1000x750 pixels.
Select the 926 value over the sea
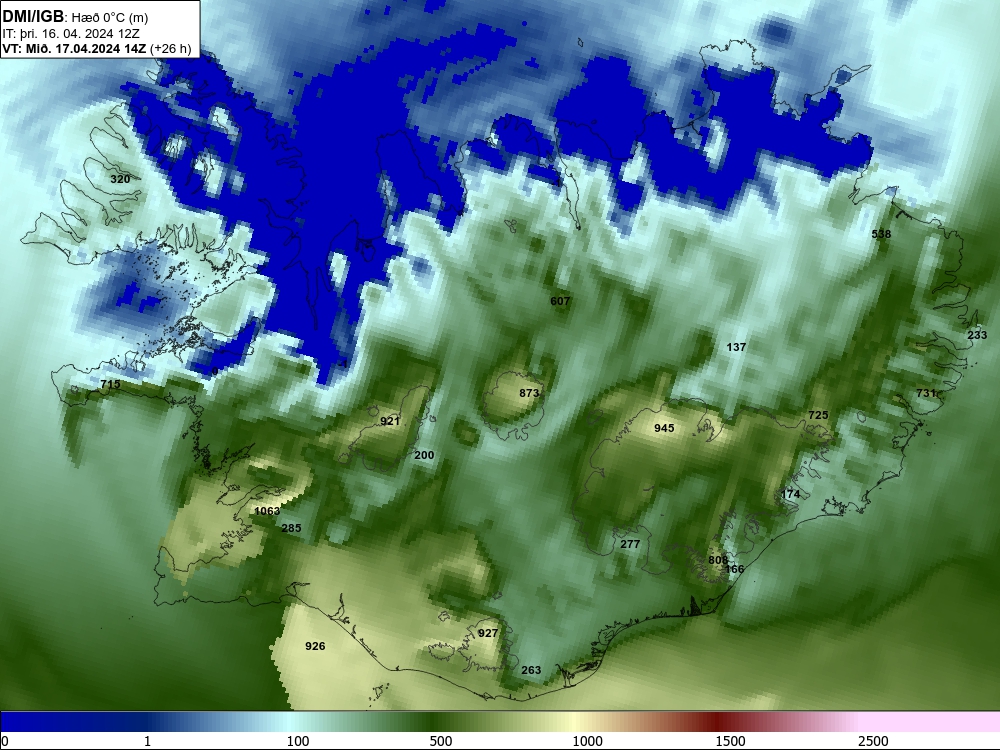point(315,646)
